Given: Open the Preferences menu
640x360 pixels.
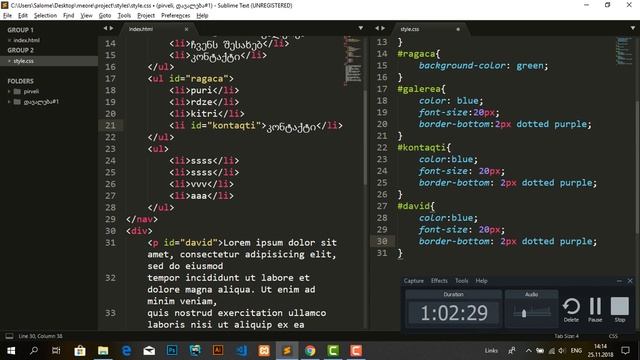Looking at the screenshot, I should point(176,16).
